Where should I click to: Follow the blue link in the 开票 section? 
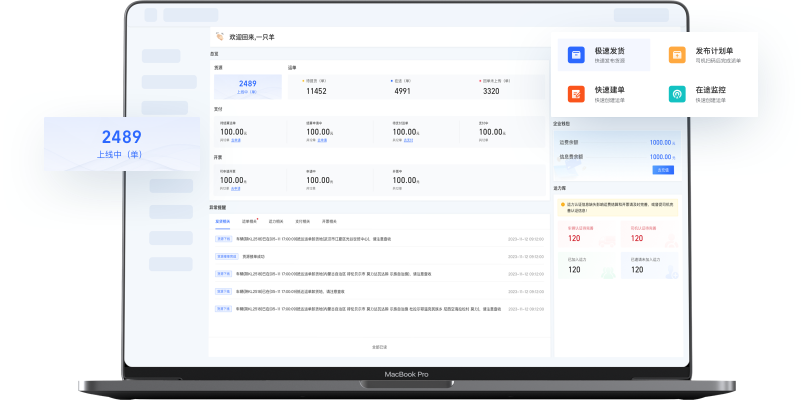click(x=236, y=189)
